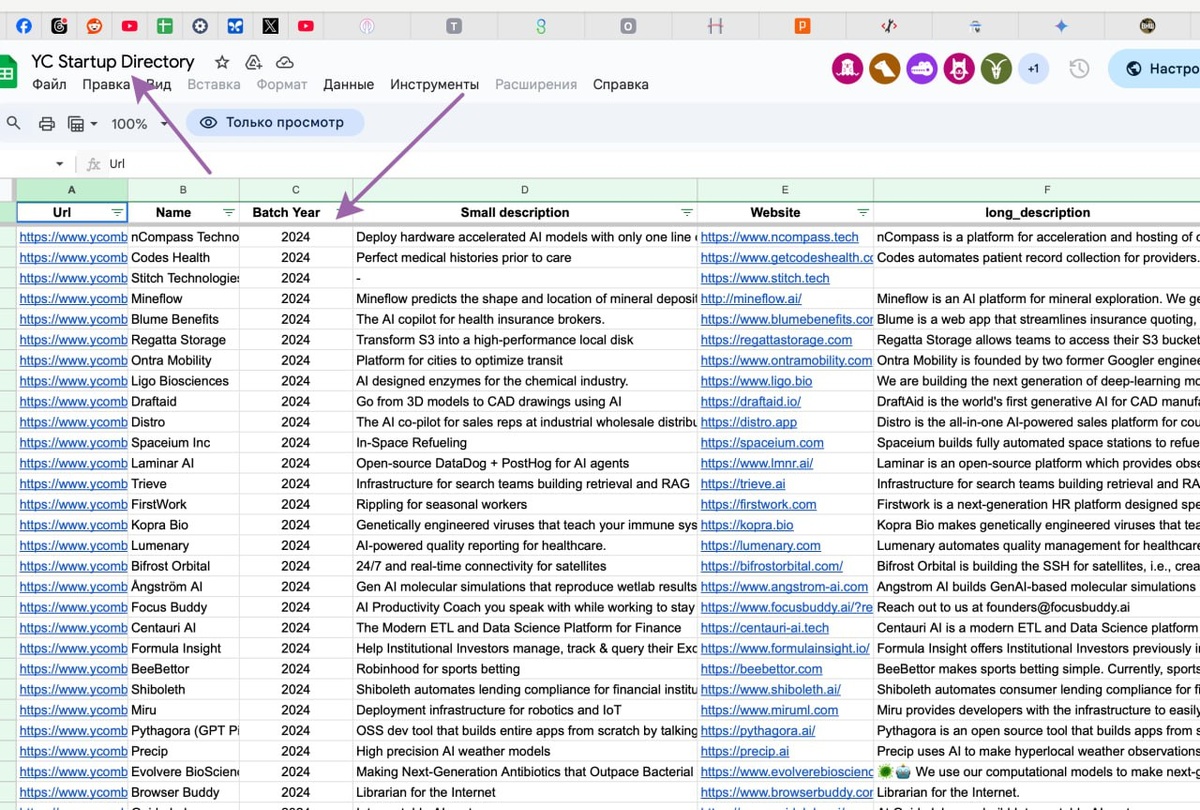Open the filter views dropdown
This screenshot has width=1200, height=810.
coord(82,124)
